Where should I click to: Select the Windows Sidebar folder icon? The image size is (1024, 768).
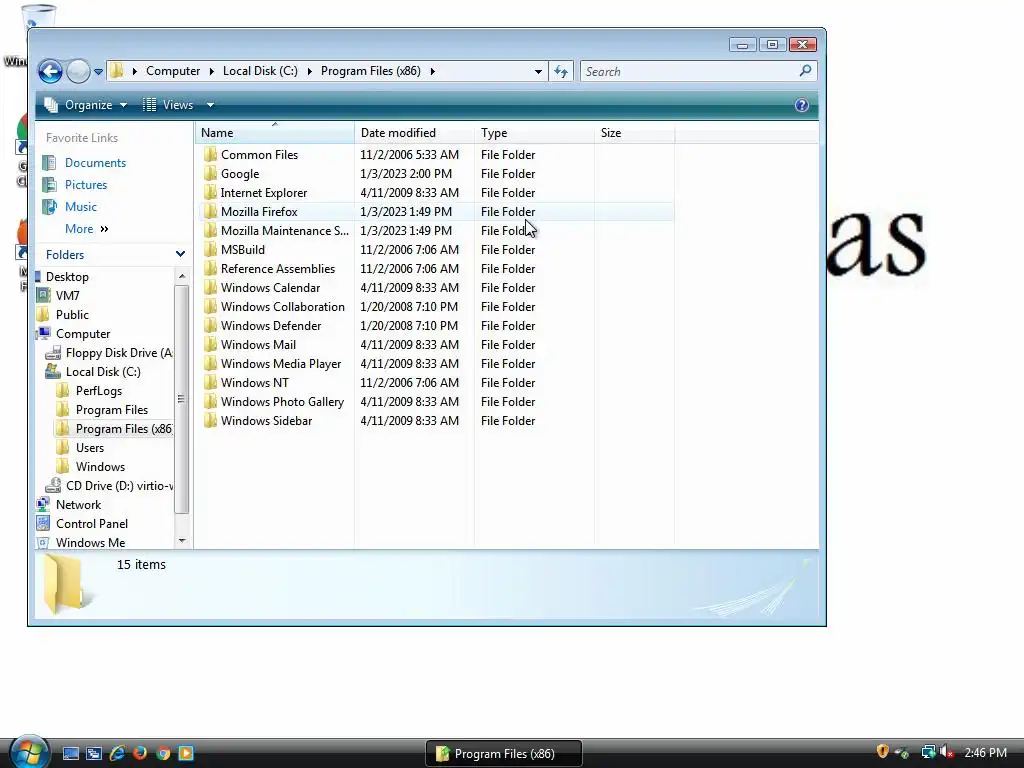(210, 420)
